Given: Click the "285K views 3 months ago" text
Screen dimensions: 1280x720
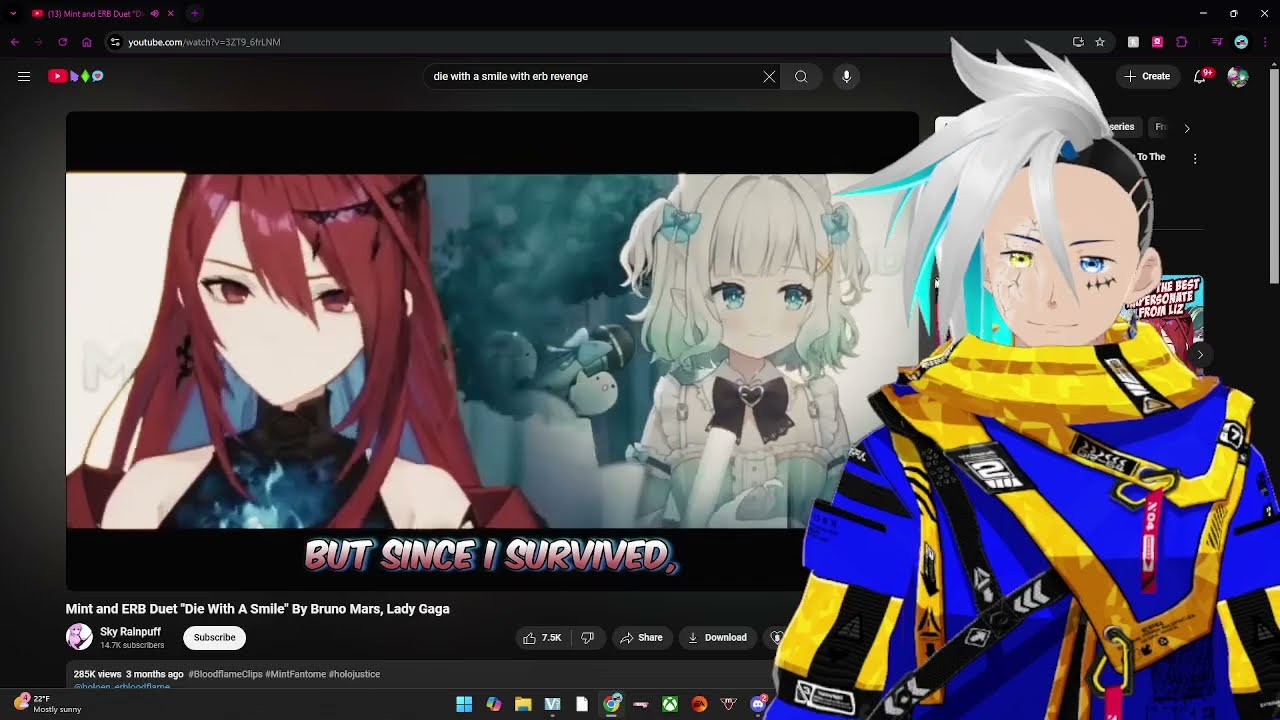Looking at the screenshot, I should coord(128,674).
